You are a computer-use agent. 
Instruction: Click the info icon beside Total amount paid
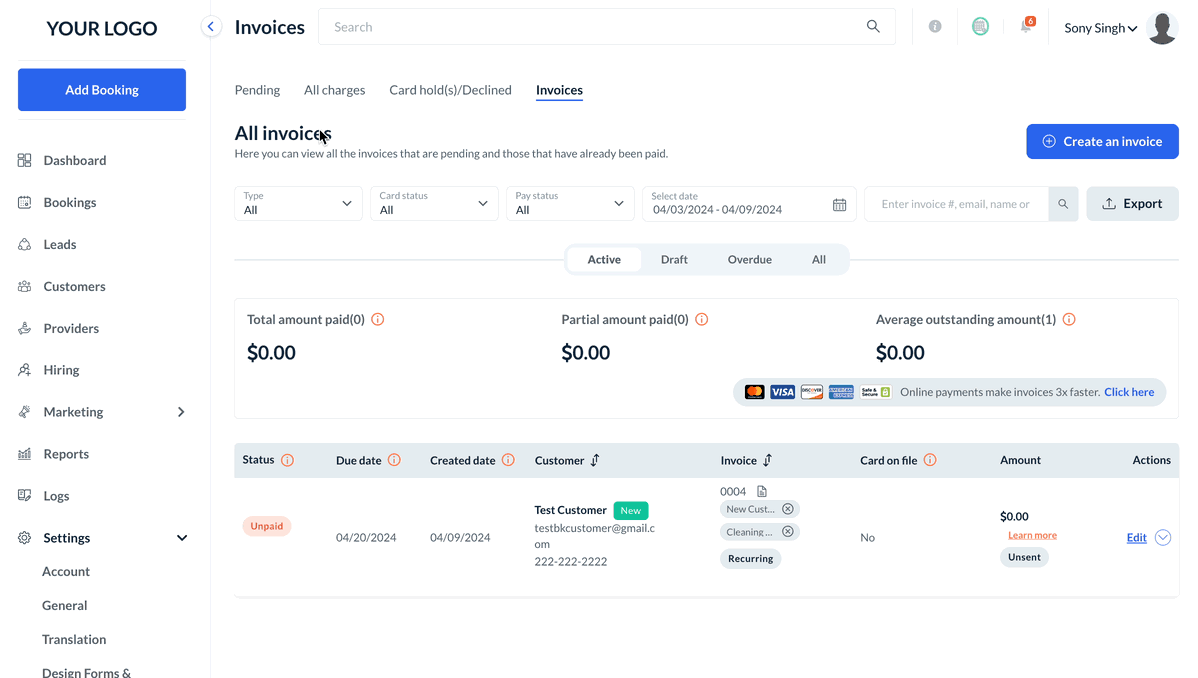[378, 320]
